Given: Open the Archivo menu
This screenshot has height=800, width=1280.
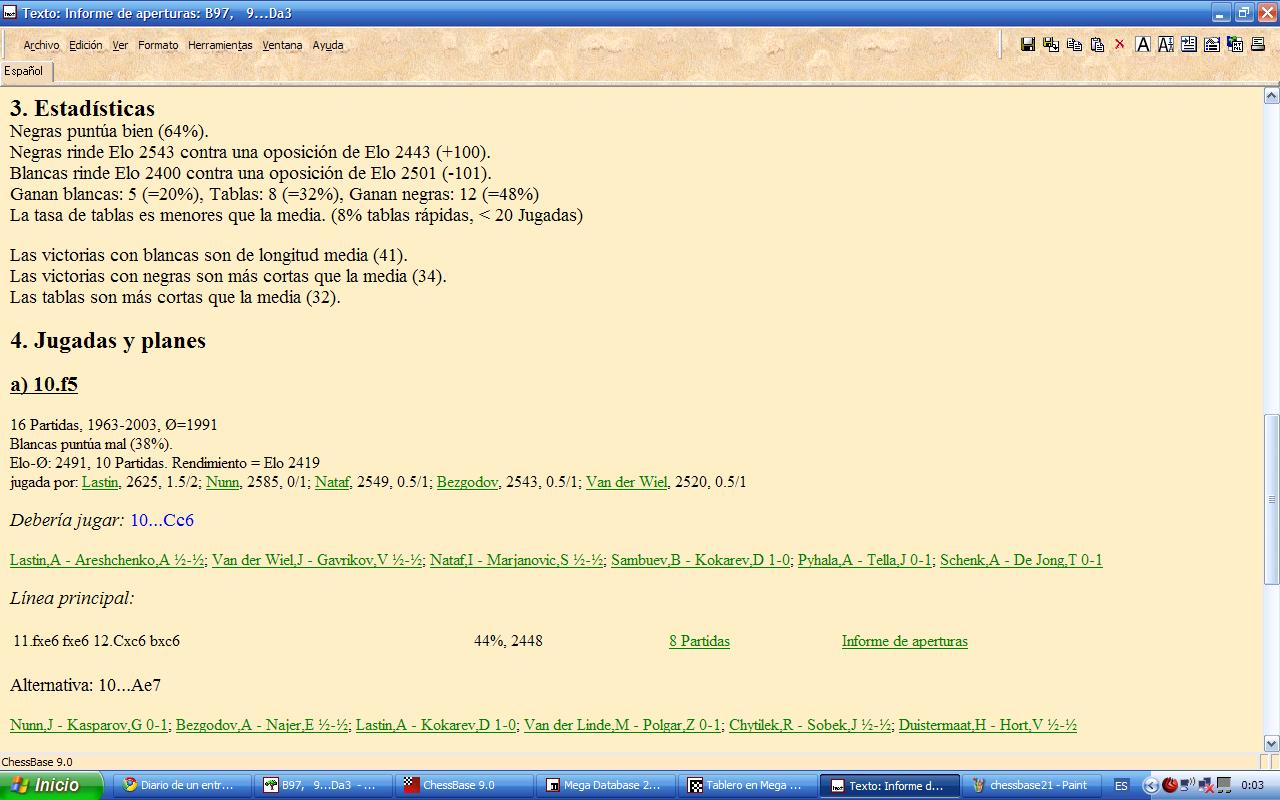Looking at the screenshot, I should pyautogui.click(x=41, y=45).
